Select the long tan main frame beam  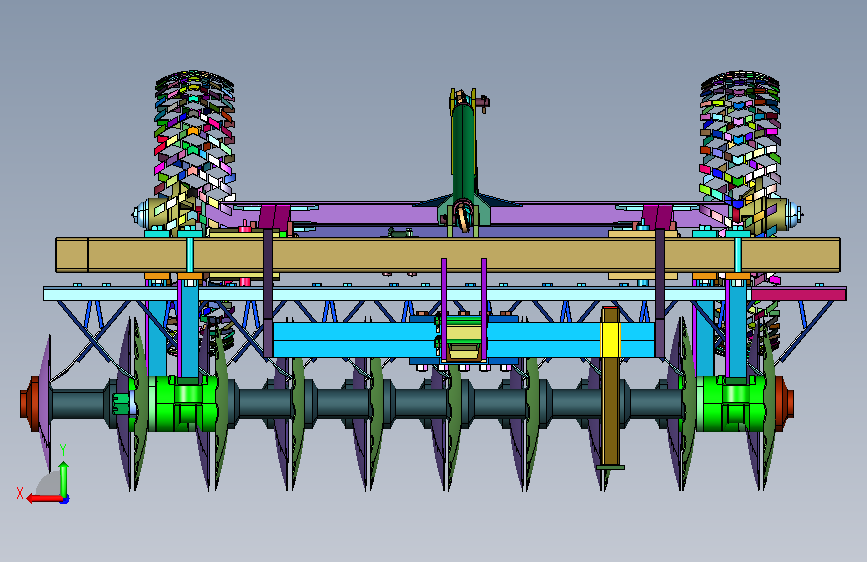pos(448,255)
